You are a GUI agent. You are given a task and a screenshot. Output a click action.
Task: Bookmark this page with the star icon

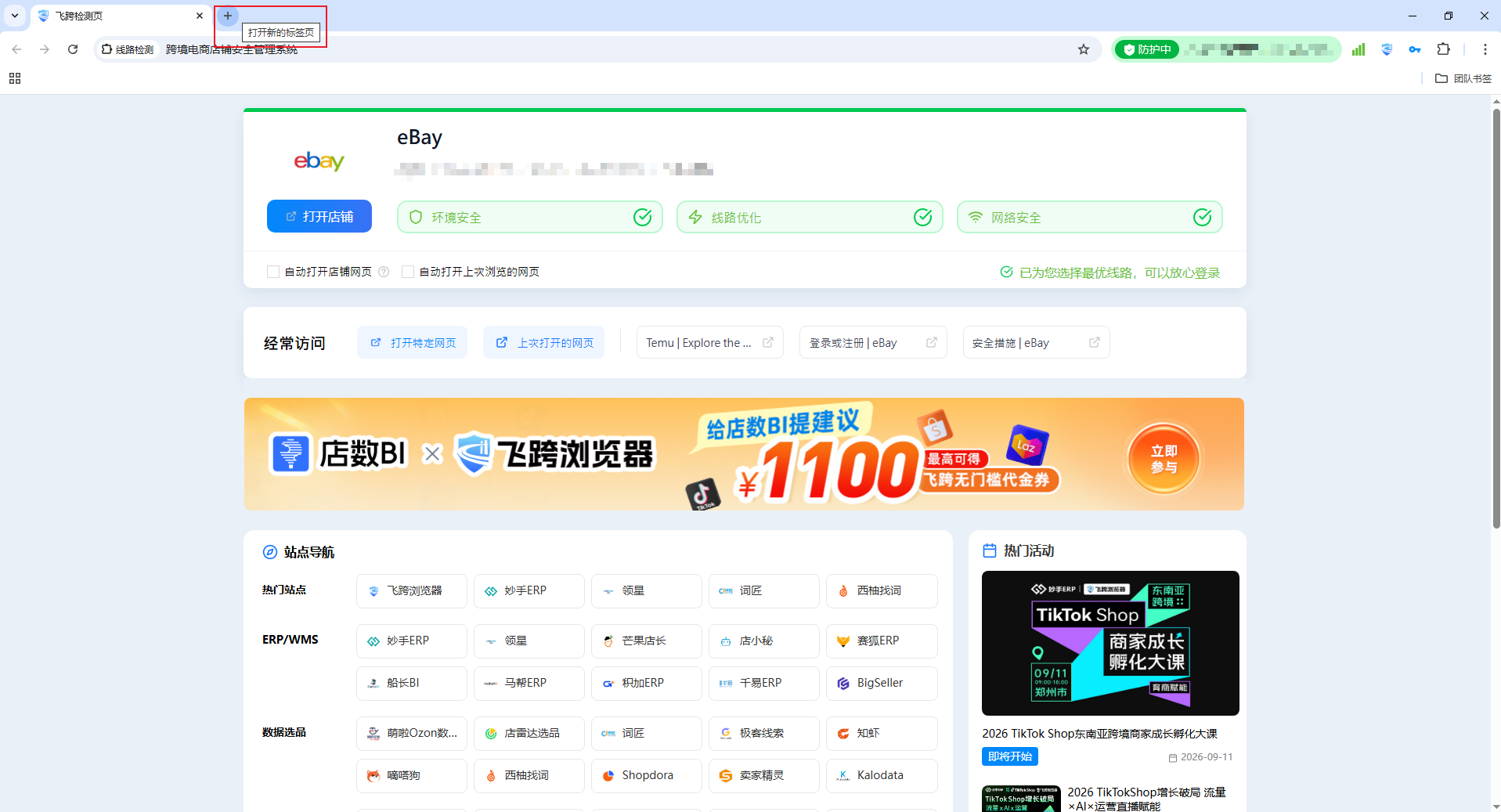[1084, 49]
